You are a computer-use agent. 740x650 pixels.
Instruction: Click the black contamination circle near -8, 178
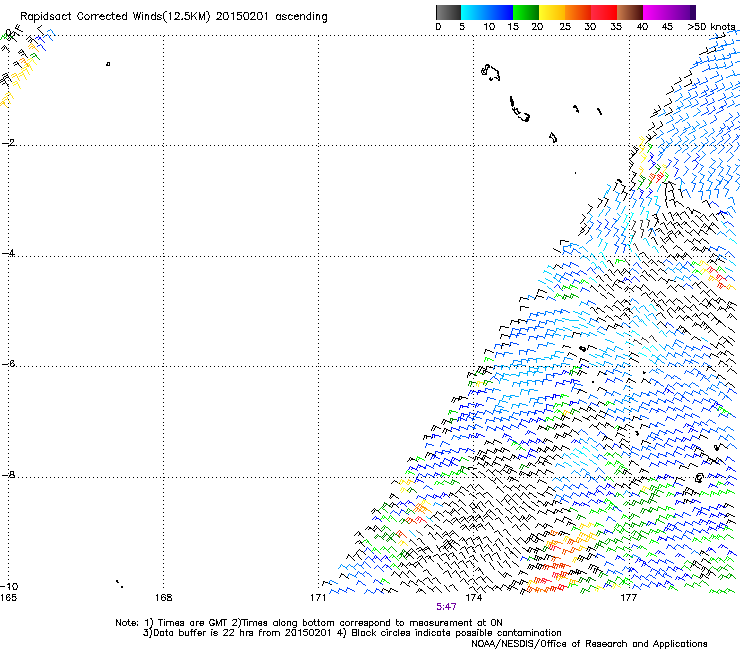point(699,478)
